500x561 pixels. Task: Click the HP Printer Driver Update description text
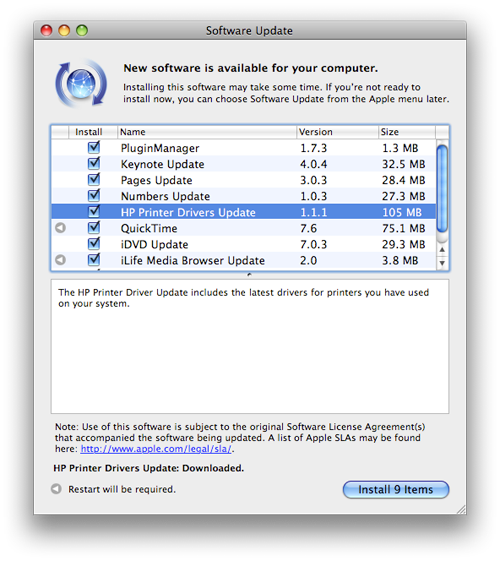[243, 298]
